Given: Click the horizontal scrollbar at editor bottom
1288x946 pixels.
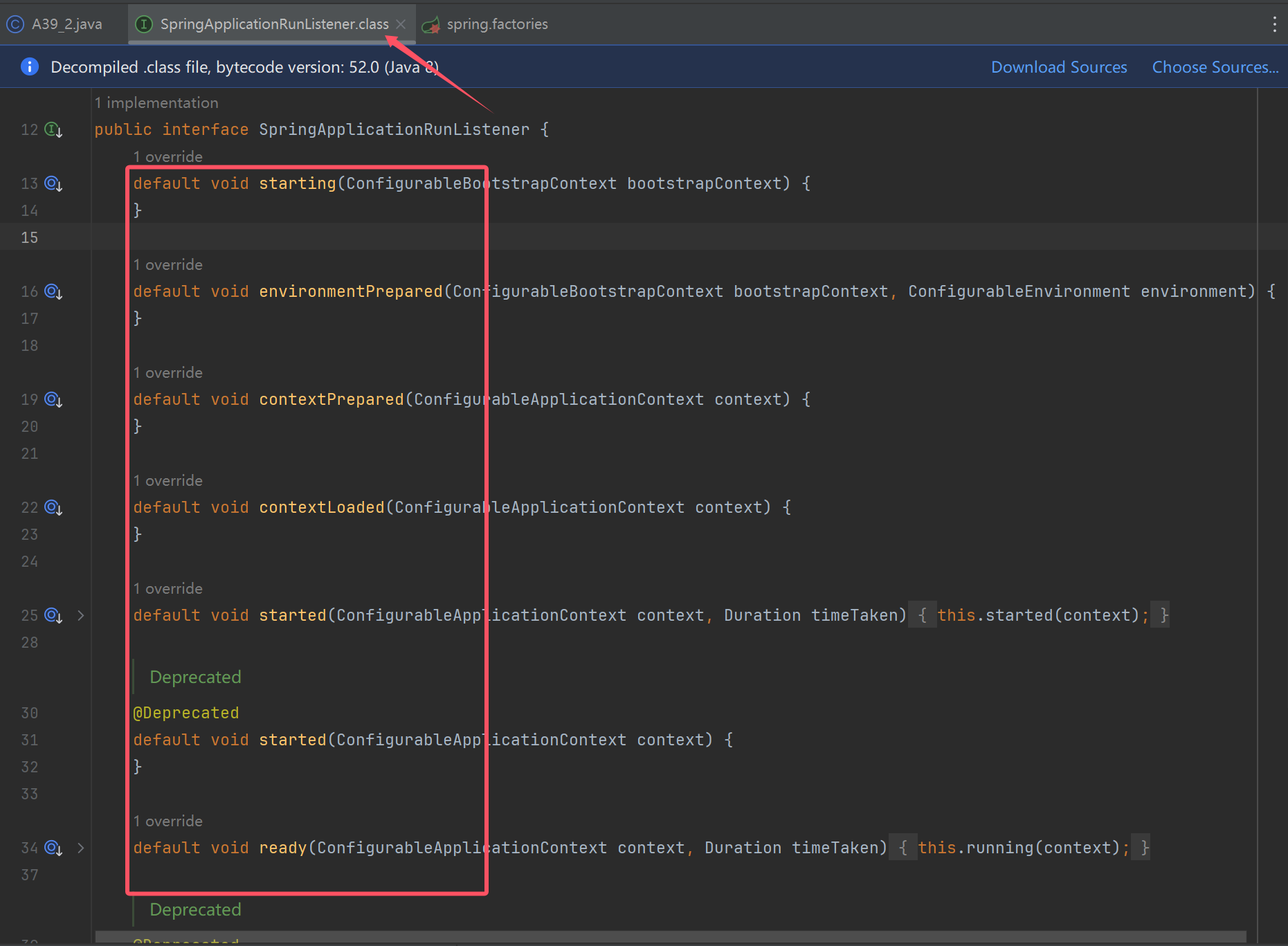Looking at the screenshot, I should (670, 936).
